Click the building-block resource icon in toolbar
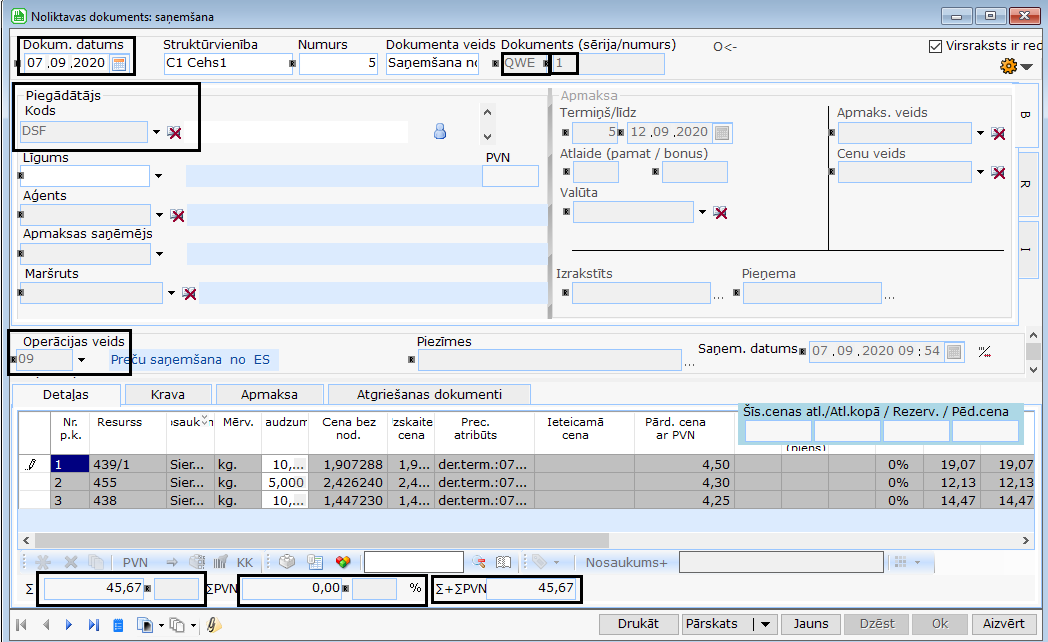The image size is (1048, 642). click(x=287, y=562)
